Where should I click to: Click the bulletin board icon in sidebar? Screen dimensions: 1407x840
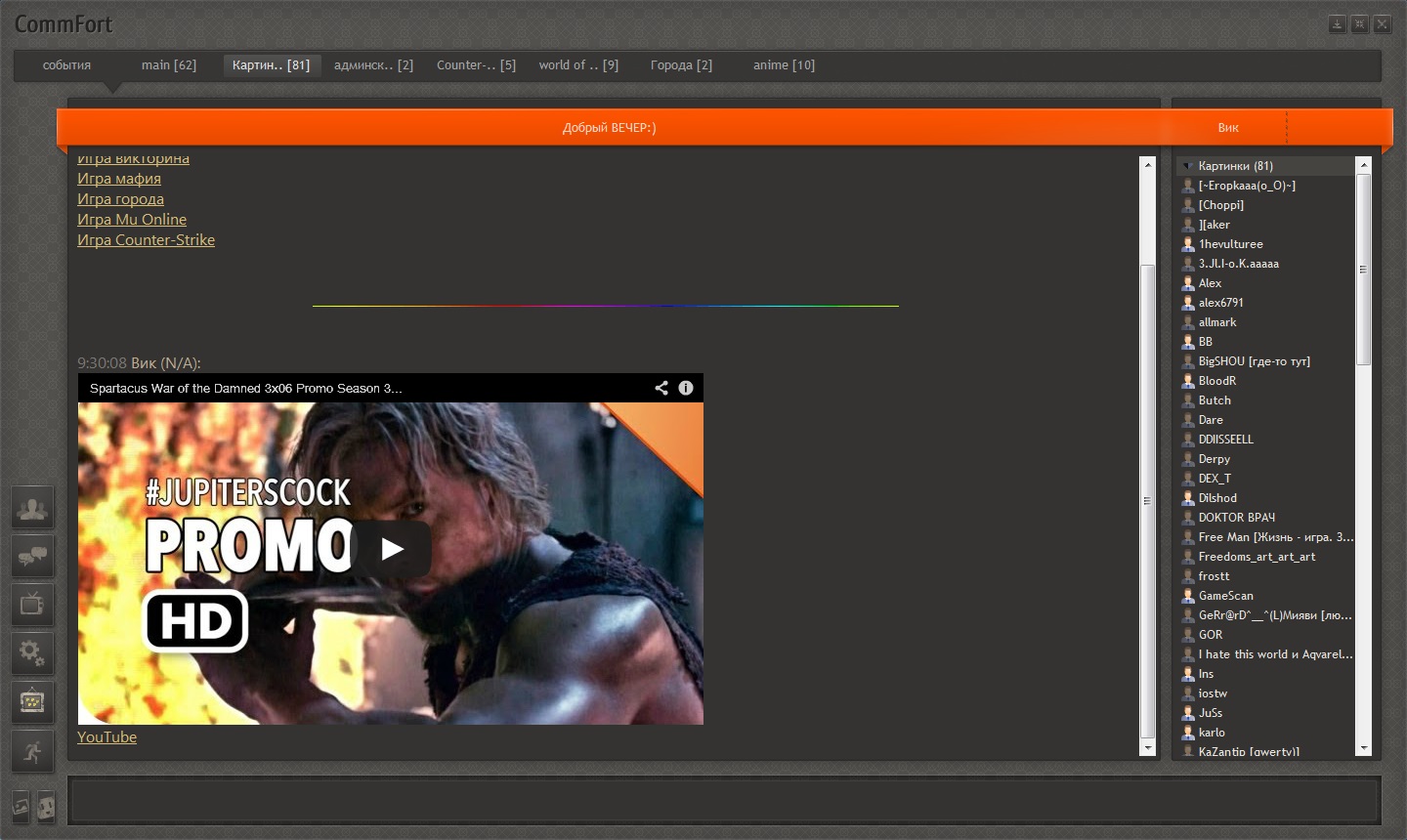(x=32, y=701)
